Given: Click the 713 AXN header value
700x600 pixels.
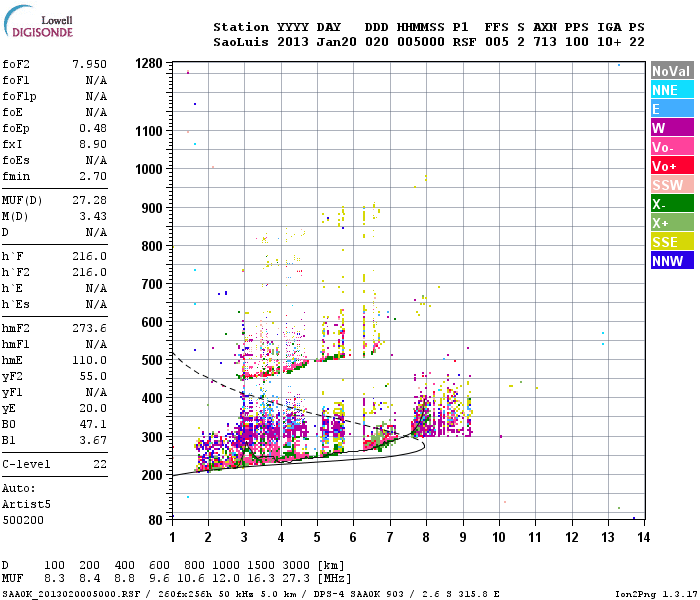Looking at the screenshot, I should (x=545, y=42).
